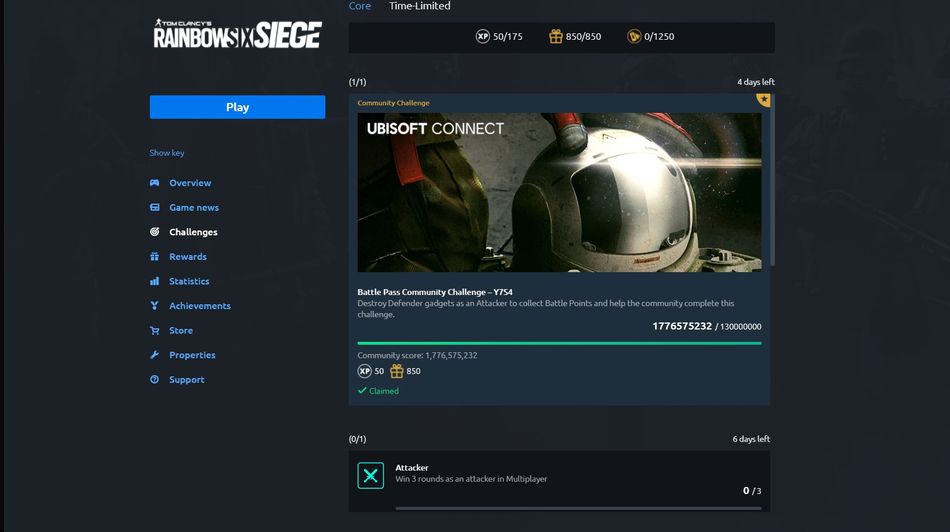Click the gold star badge on challenge card
Viewport: 950px width, 532px height.
763,99
